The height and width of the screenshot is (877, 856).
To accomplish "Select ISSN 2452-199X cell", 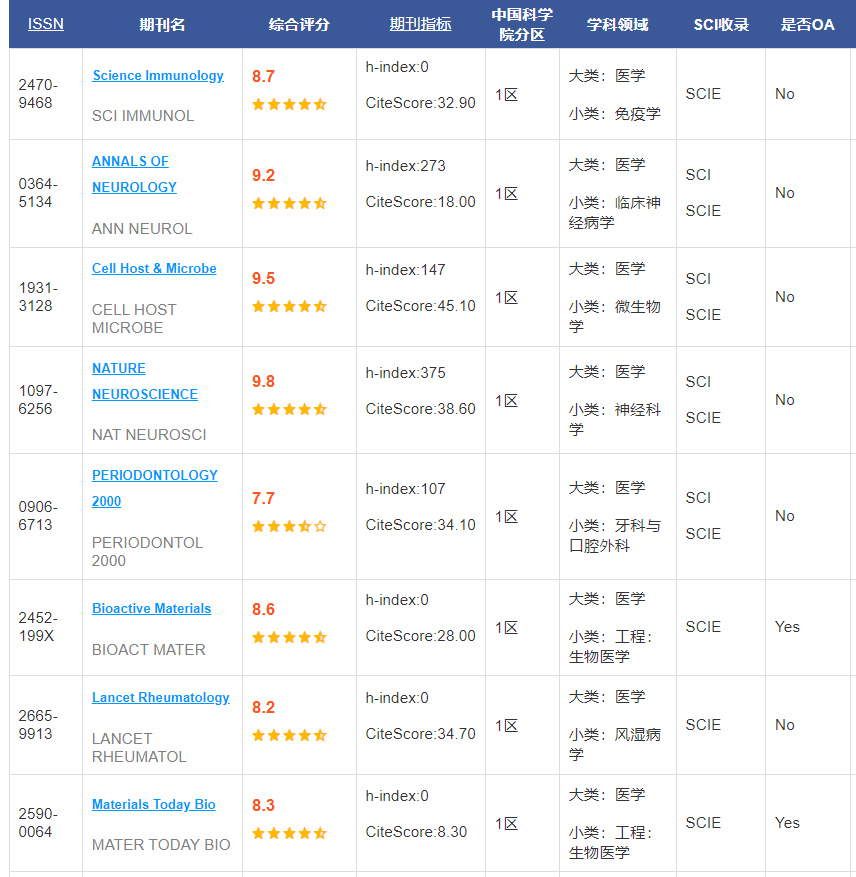I will click(46, 627).
